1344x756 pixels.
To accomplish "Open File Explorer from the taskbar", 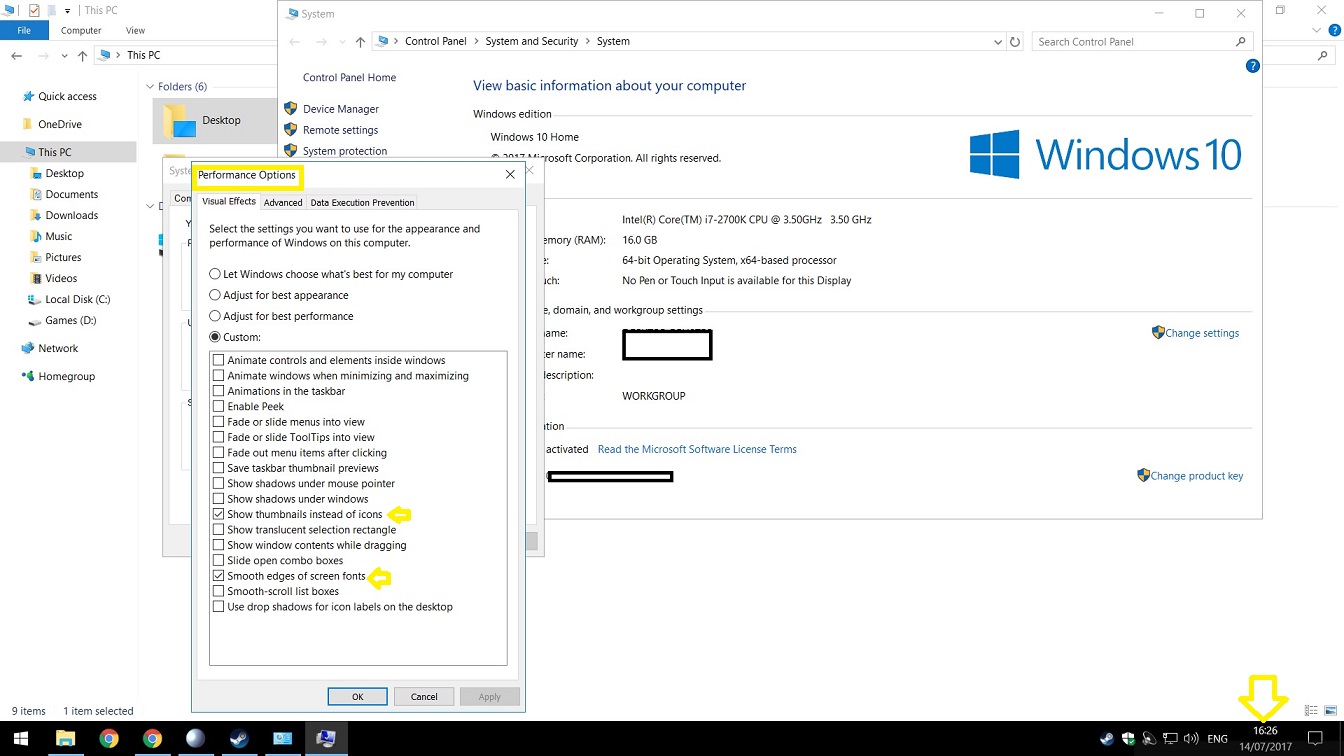I will point(65,739).
